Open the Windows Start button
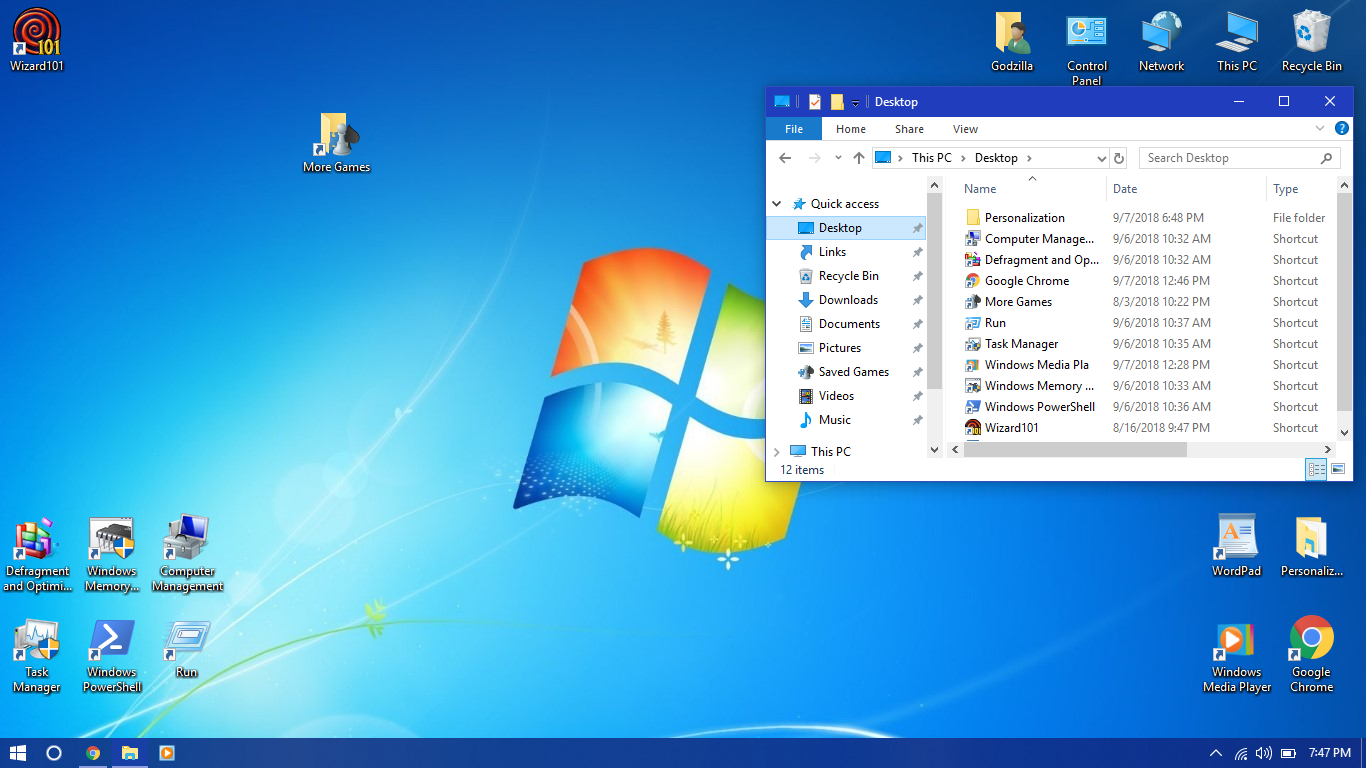Screen dimensions: 1366x768 [18, 753]
